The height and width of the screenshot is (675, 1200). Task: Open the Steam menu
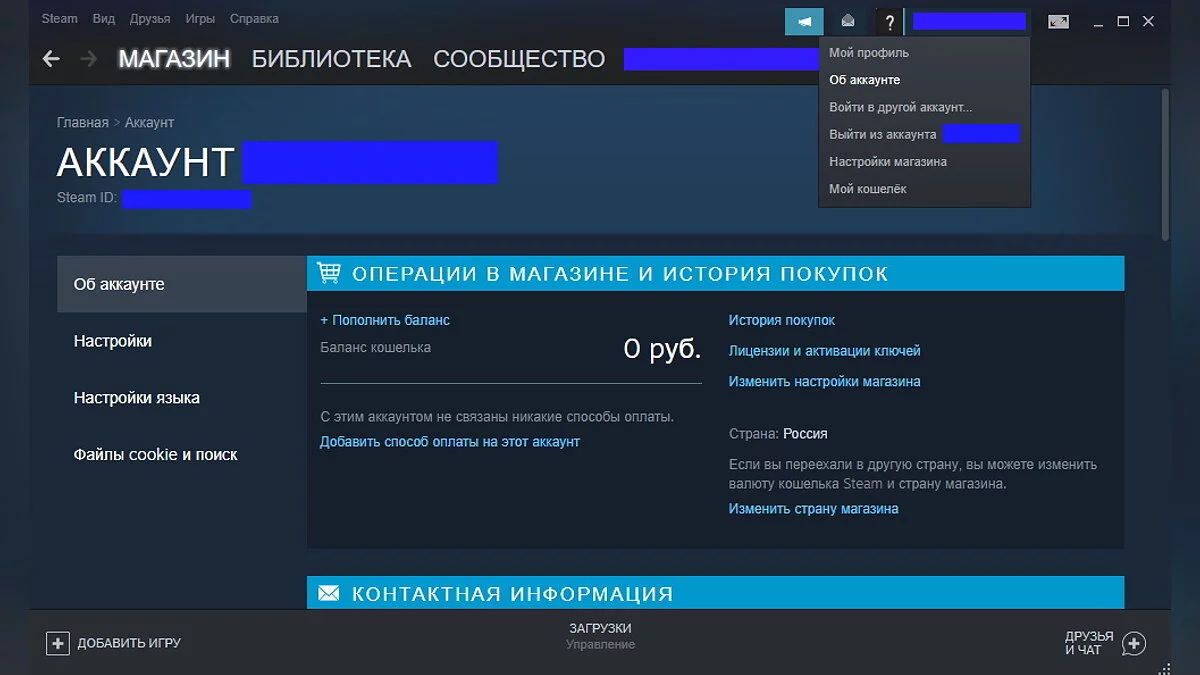59,19
